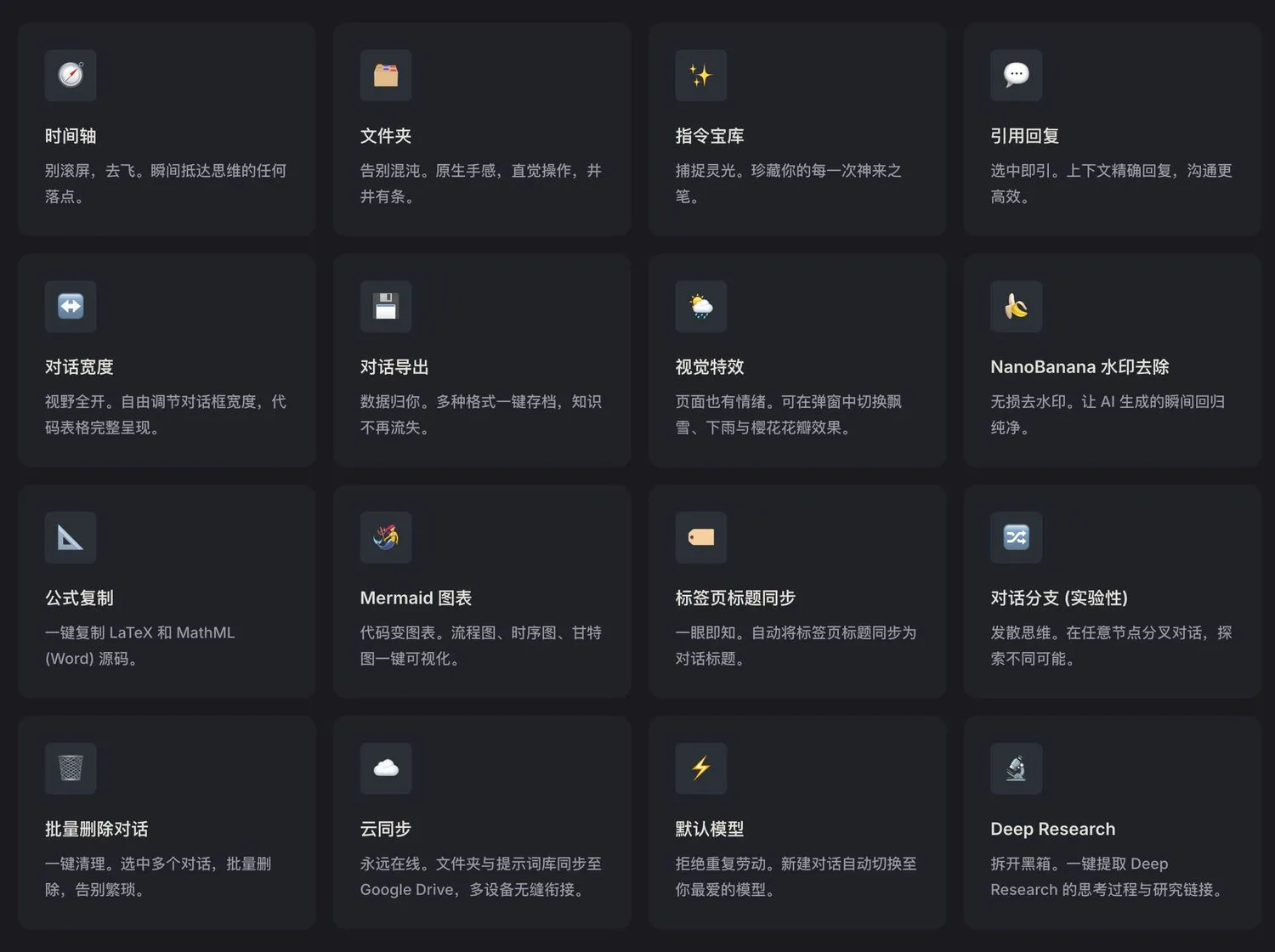Click the compass icon for 时间轴
The width and height of the screenshot is (1275, 952).
click(x=71, y=75)
